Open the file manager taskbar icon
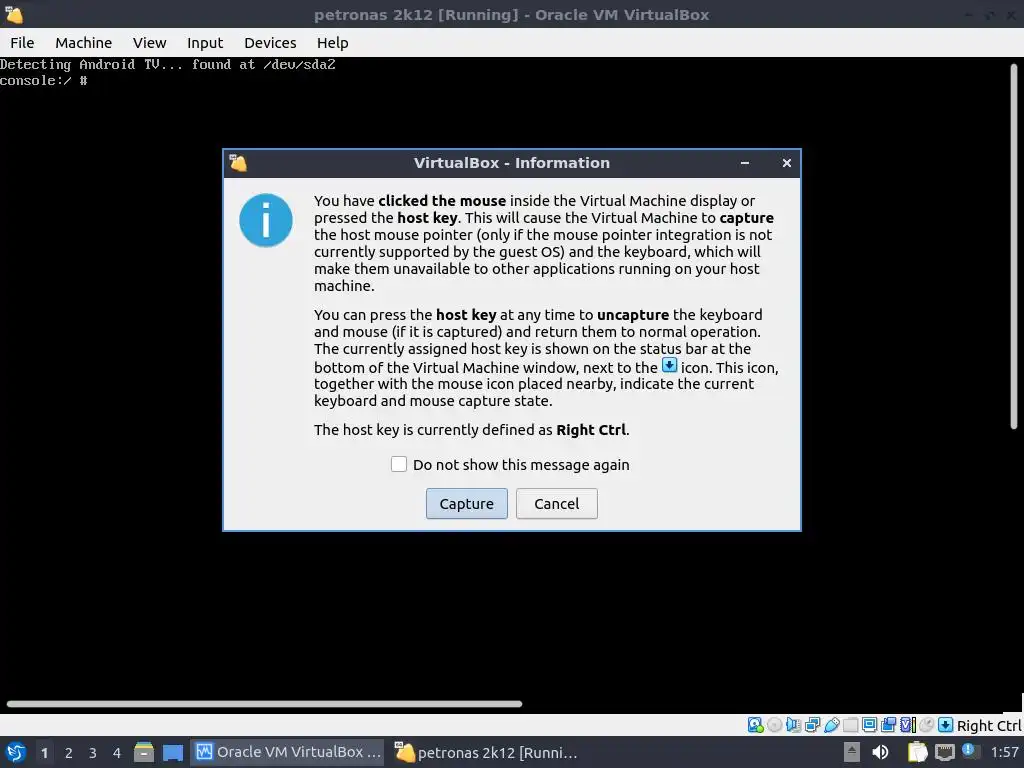Image resolution: width=1024 pixels, height=768 pixels. click(x=144, y=752)
